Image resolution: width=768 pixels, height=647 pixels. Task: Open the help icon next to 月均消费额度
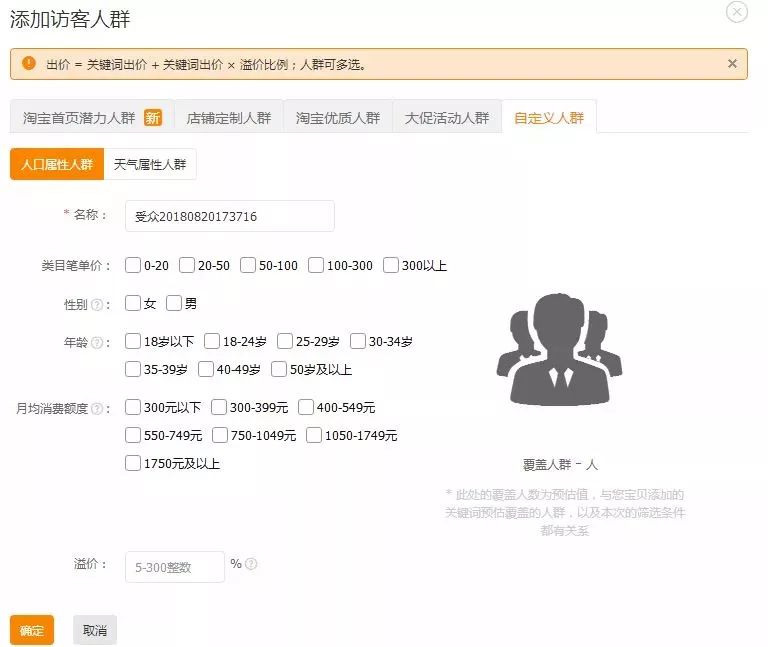coord(97,408)
